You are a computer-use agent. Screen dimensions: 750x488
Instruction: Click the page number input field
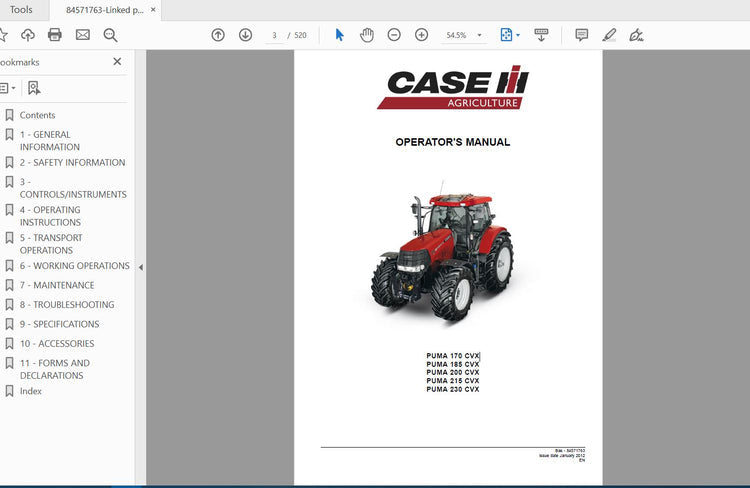275,35
